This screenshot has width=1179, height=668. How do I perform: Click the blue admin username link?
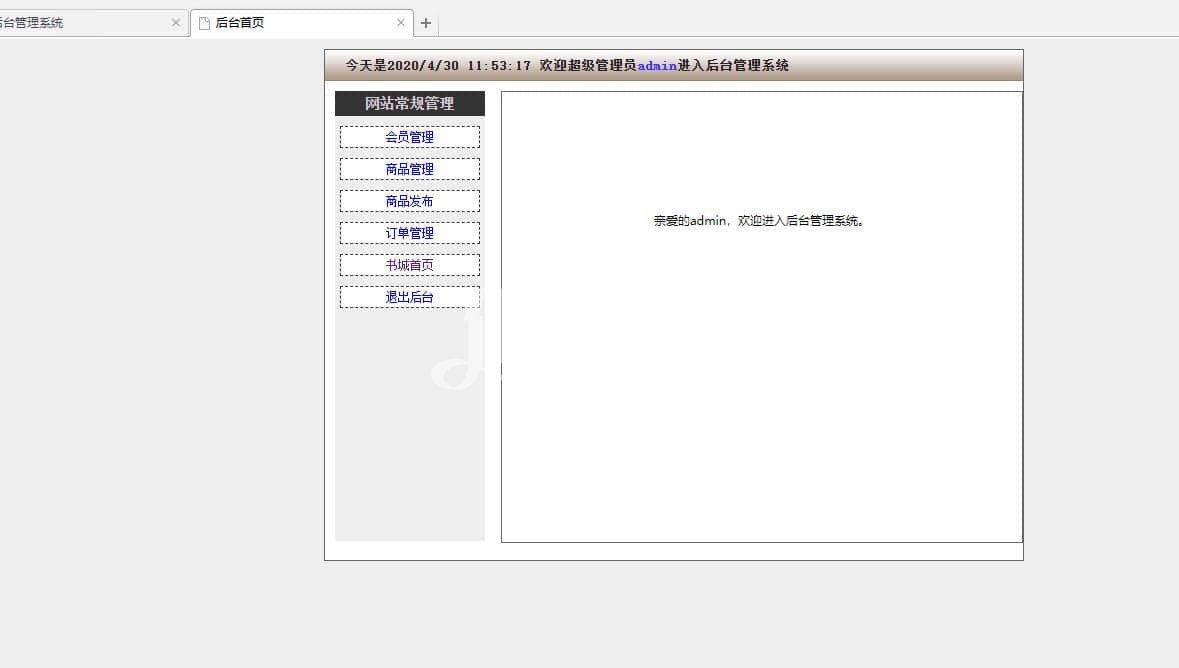pyautogui.click(x=657, y=66)
